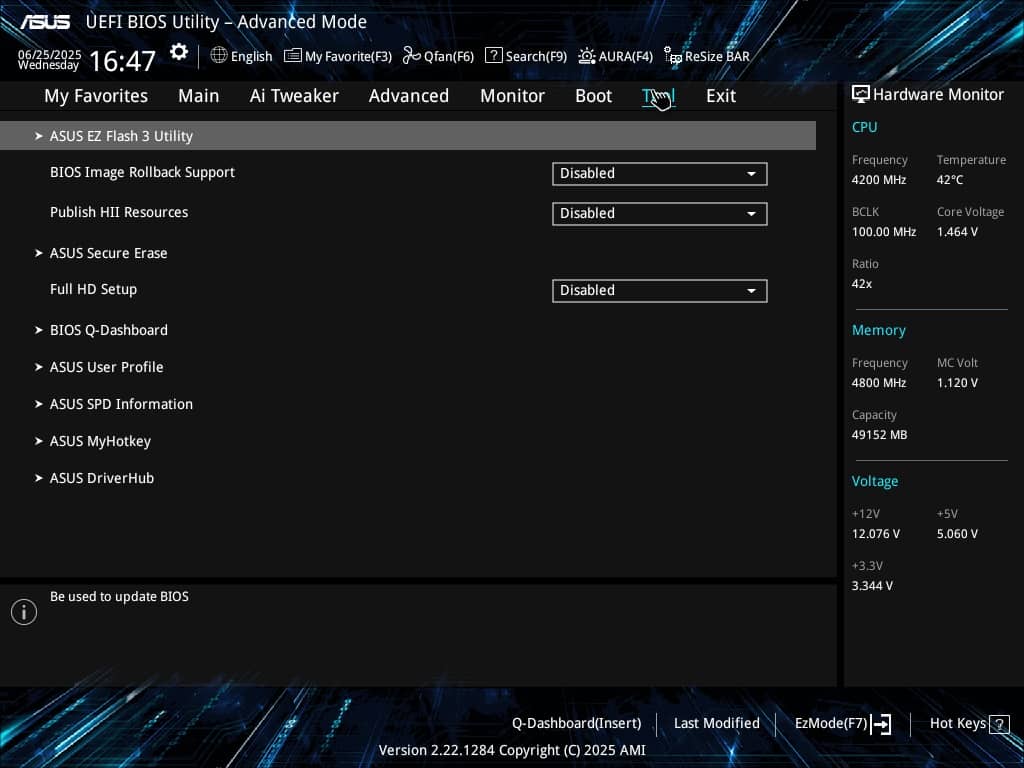This screenshot has width=1024, height=768.
Task: Click memory capacity value 49152 MB
Action: [x=879, y=435]
